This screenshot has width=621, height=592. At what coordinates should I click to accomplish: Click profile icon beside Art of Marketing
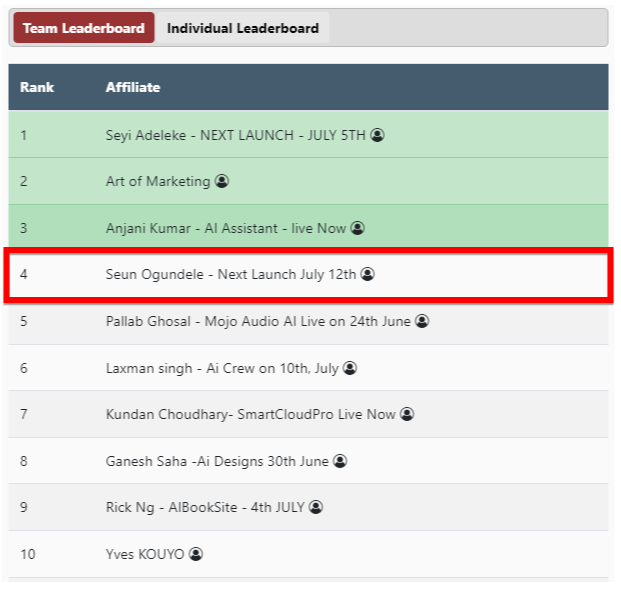point(222,181)
